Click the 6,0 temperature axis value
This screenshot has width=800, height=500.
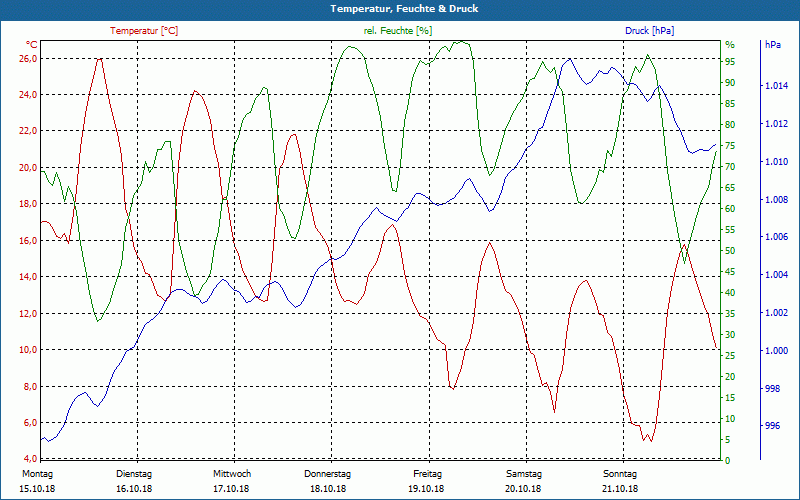click(x=30, y=423)
